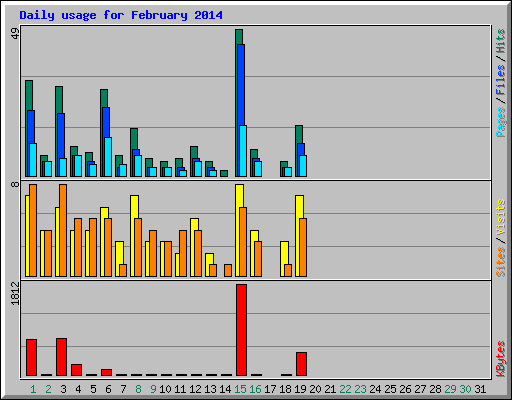Click the 8 maximum value on visits axis
Viewport: 512px width, 400px height.
coord(15,184)
